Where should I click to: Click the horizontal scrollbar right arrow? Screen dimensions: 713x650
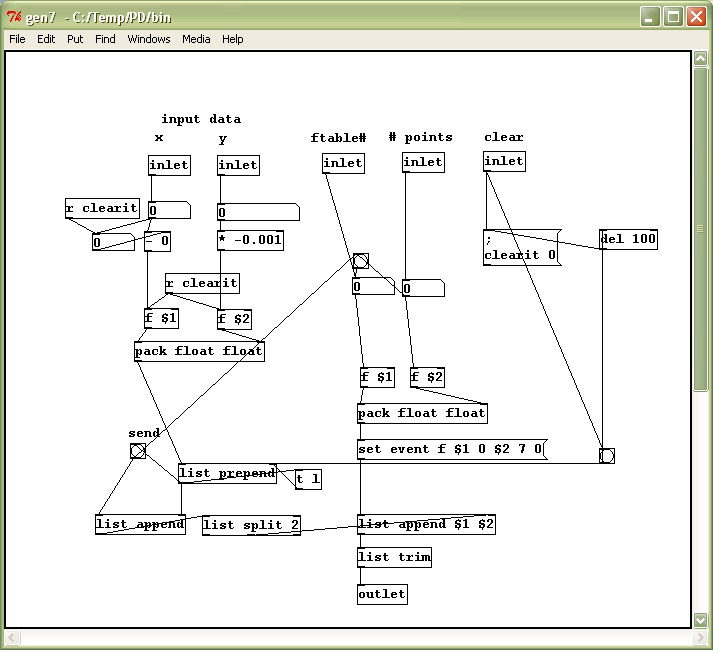pyautogui.click(x=700, y=638)
